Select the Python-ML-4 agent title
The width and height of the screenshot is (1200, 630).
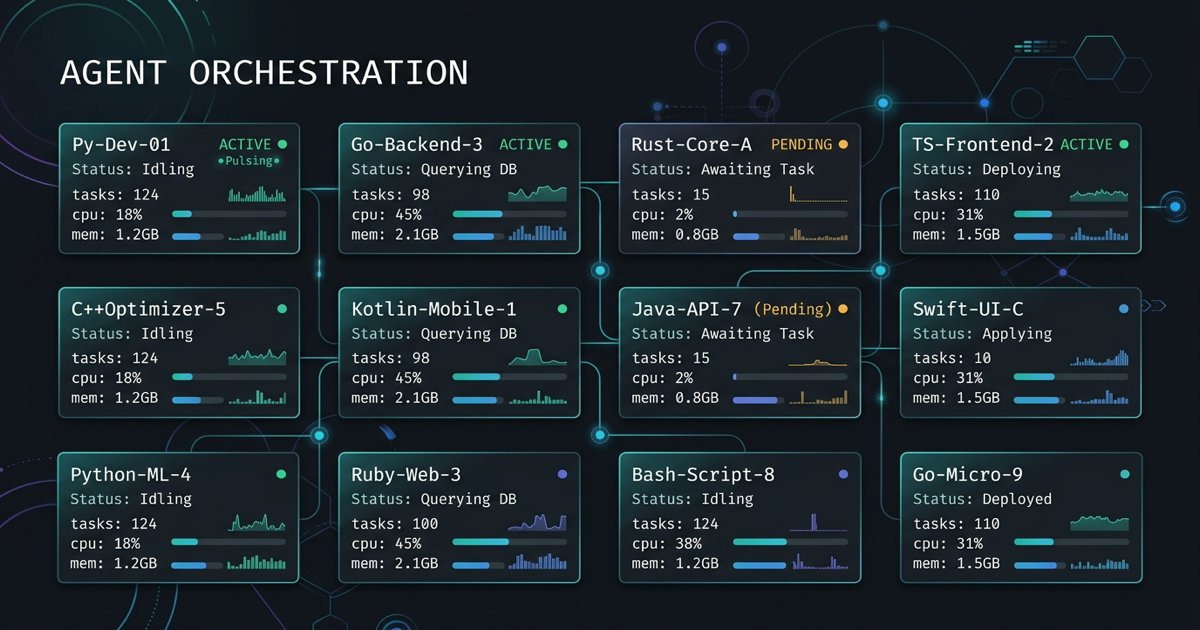tap(131, 474)
